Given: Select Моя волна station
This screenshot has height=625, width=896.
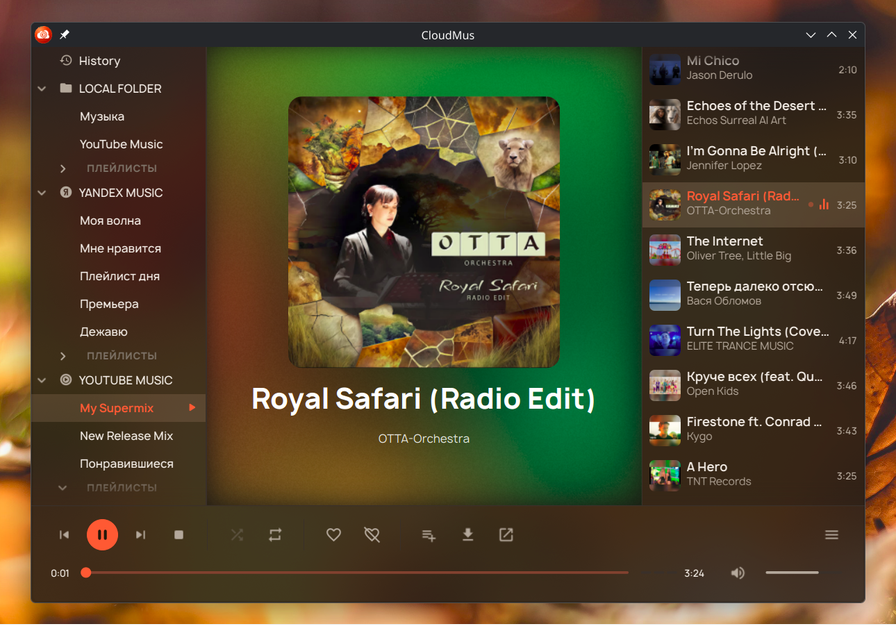Looking at the screenshot, I should click(110, 221).
